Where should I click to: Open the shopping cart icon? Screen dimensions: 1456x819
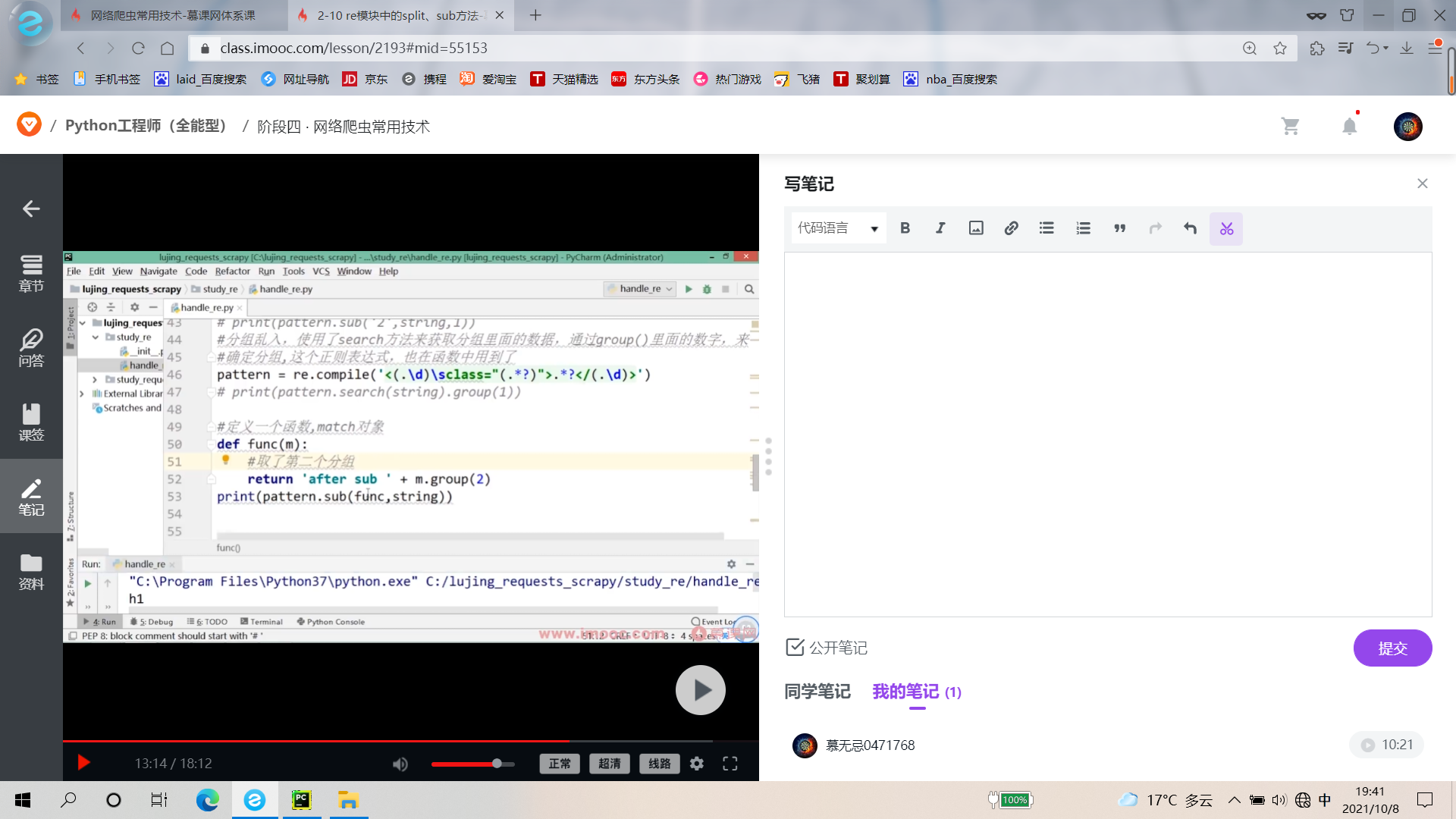tap(1290, 126)
